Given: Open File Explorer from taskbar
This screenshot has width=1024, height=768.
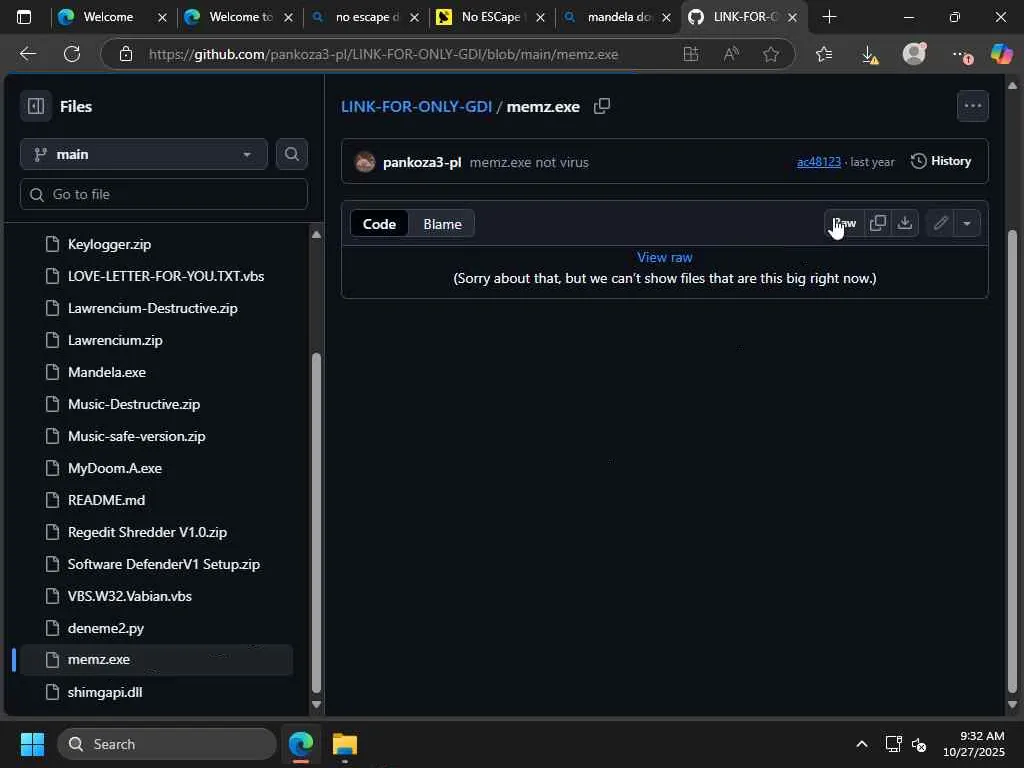Looking at the screenshot, I should [344, 744].
